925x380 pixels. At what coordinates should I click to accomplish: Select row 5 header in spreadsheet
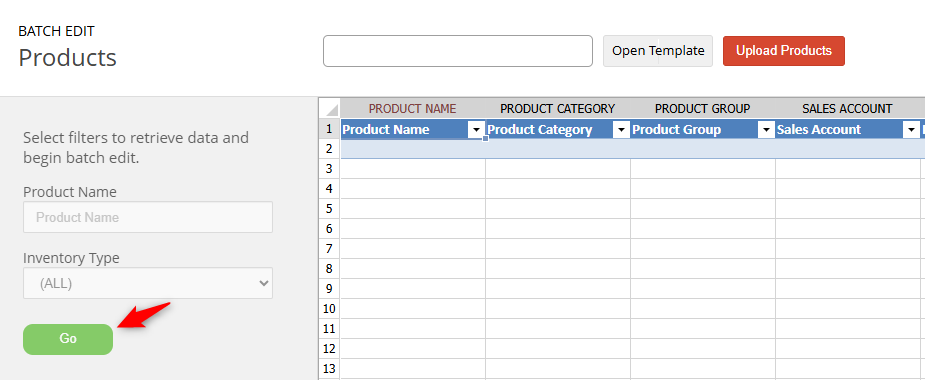(330, 209)
